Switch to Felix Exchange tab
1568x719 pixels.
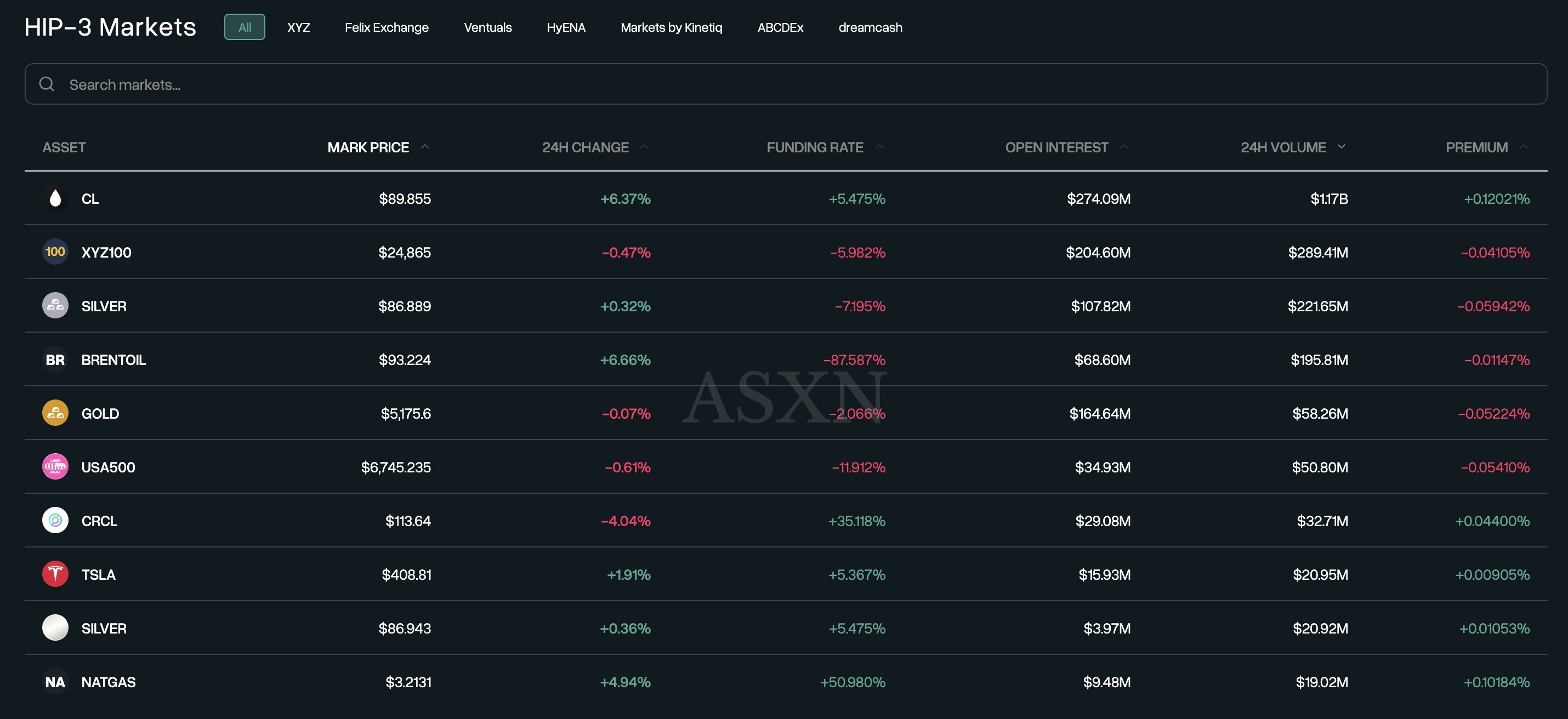[x=386, y=27]
